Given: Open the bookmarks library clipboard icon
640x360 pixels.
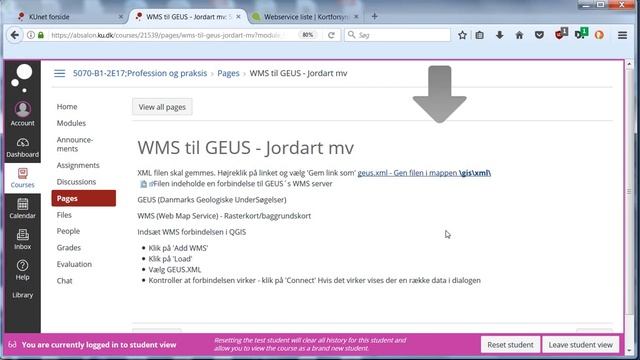Looking at the screenshot, I should (x=480, y=35).
